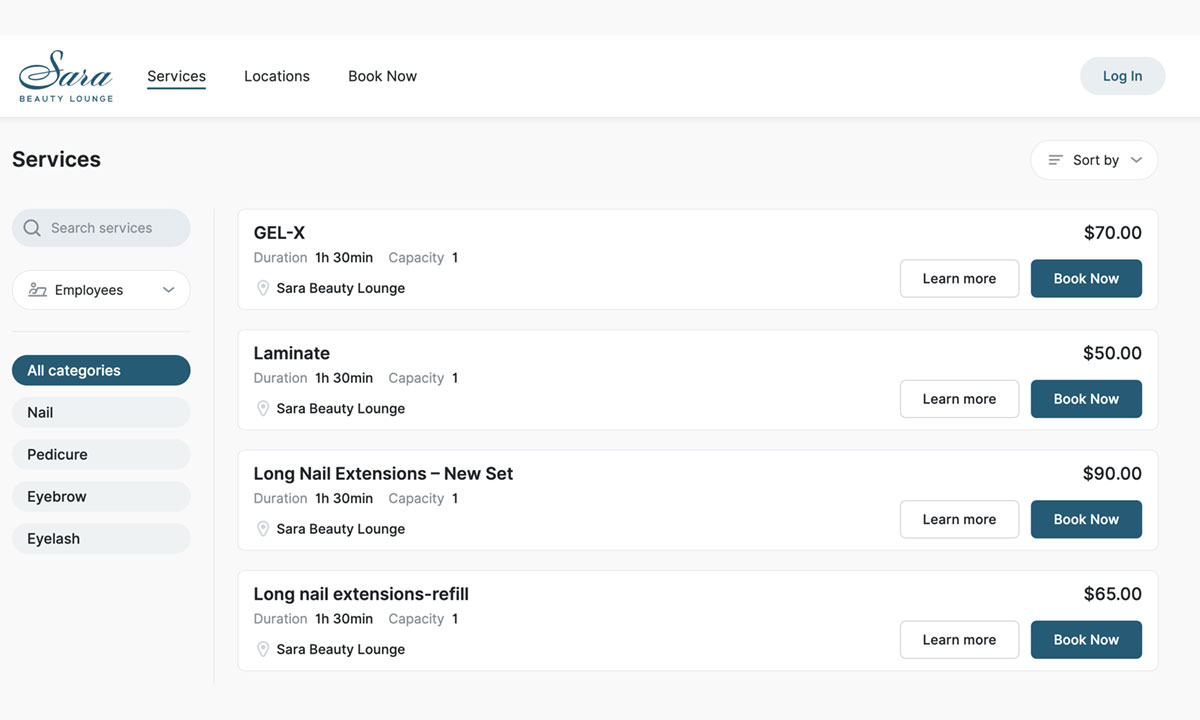
Task: Click location pin on Long nail extensions-refill
Action: tap(263, 649)
